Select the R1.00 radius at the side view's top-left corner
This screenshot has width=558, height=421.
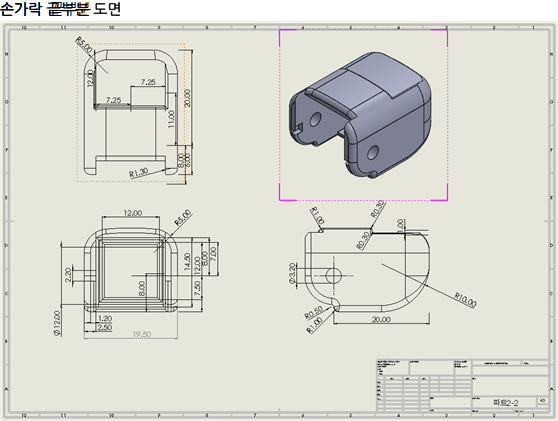click(x=316, y=216)
